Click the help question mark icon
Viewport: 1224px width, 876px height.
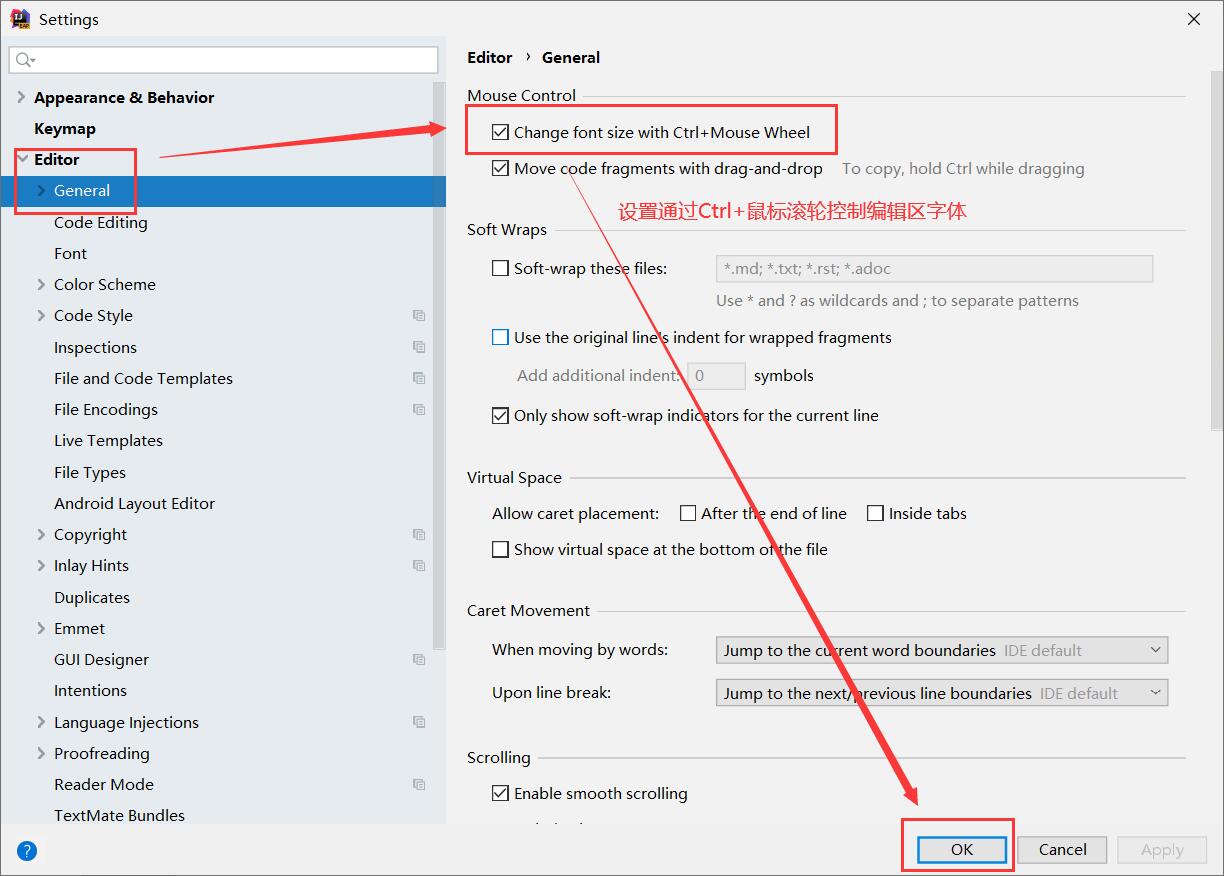(x=27, y=852)
